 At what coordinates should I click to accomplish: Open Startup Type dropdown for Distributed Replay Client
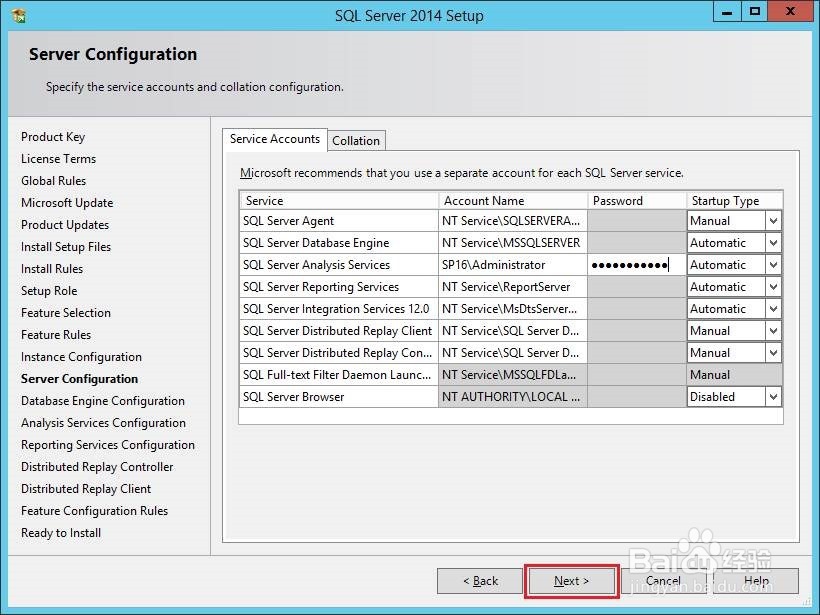(x=773, y=331)
